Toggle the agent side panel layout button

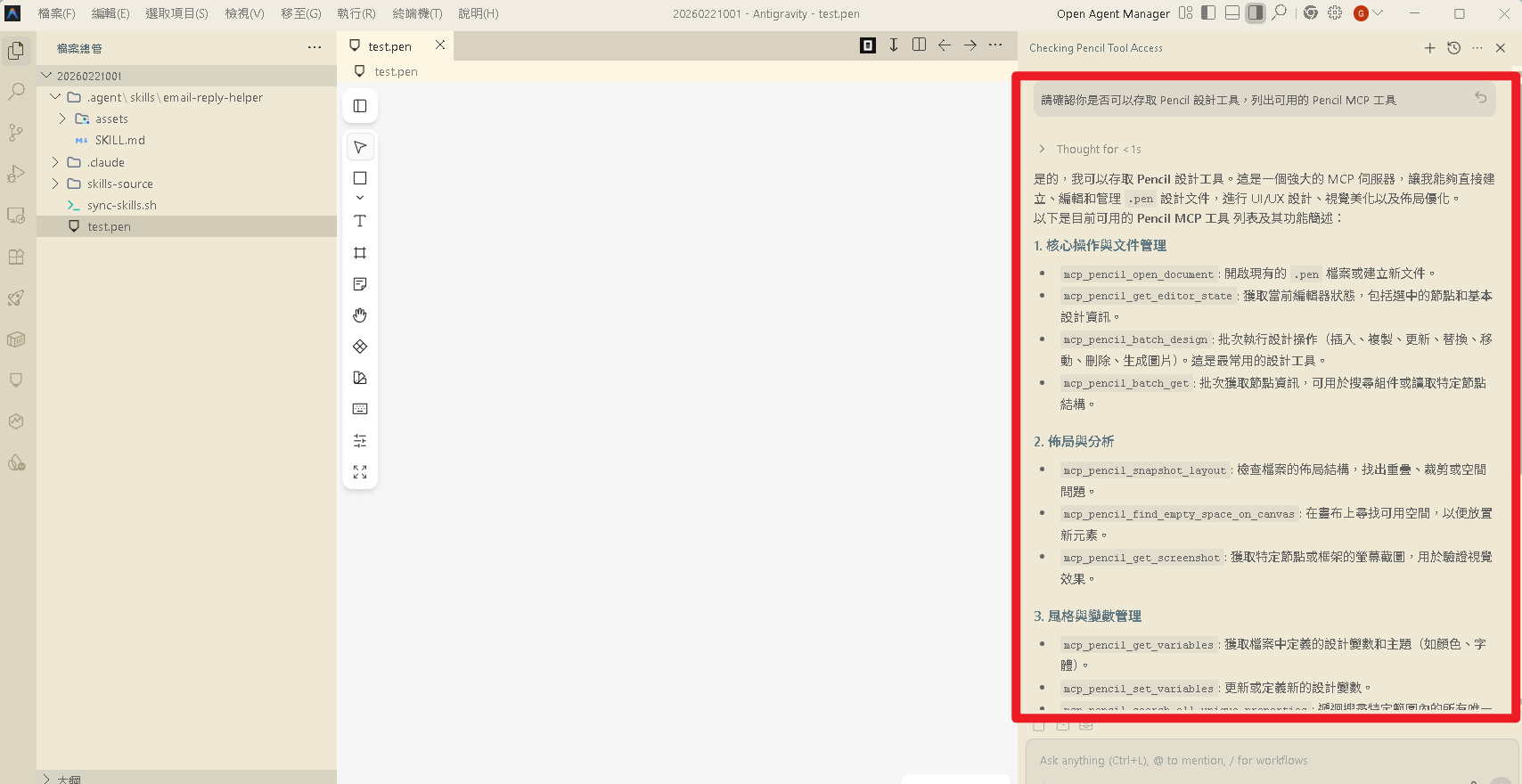pyautogui.click(x=1255, y=13)
